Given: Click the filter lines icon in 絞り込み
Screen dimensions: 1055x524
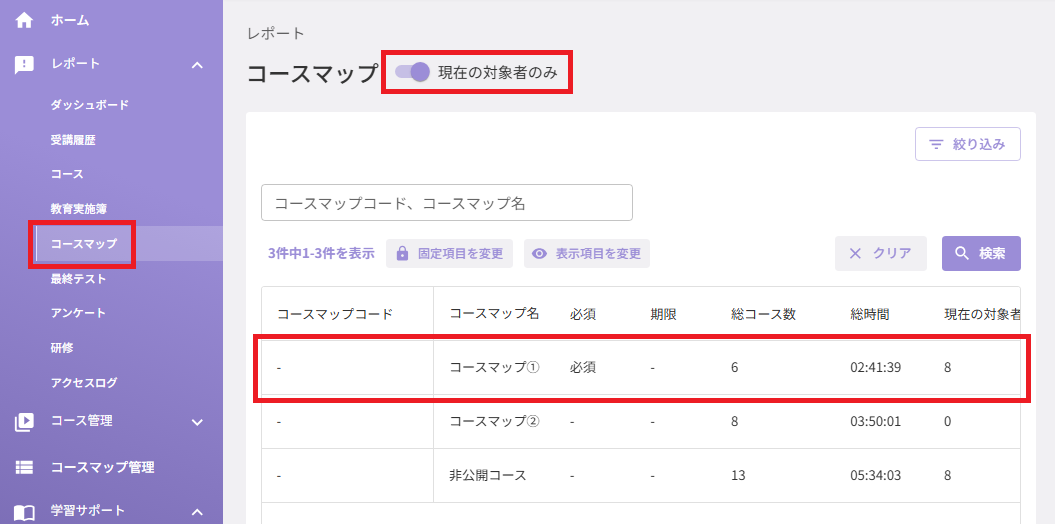Looking at the screenshot, I should point(936,144).
